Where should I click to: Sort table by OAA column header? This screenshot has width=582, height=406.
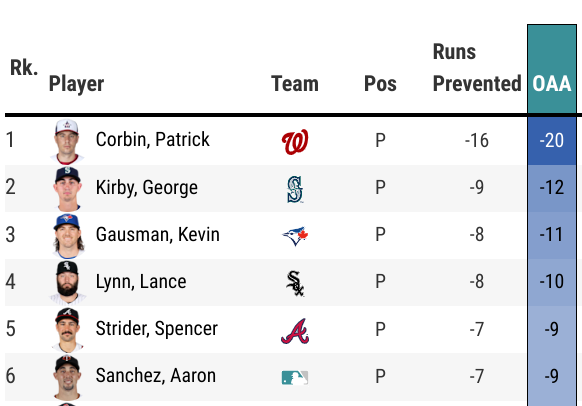pos(552,84)
